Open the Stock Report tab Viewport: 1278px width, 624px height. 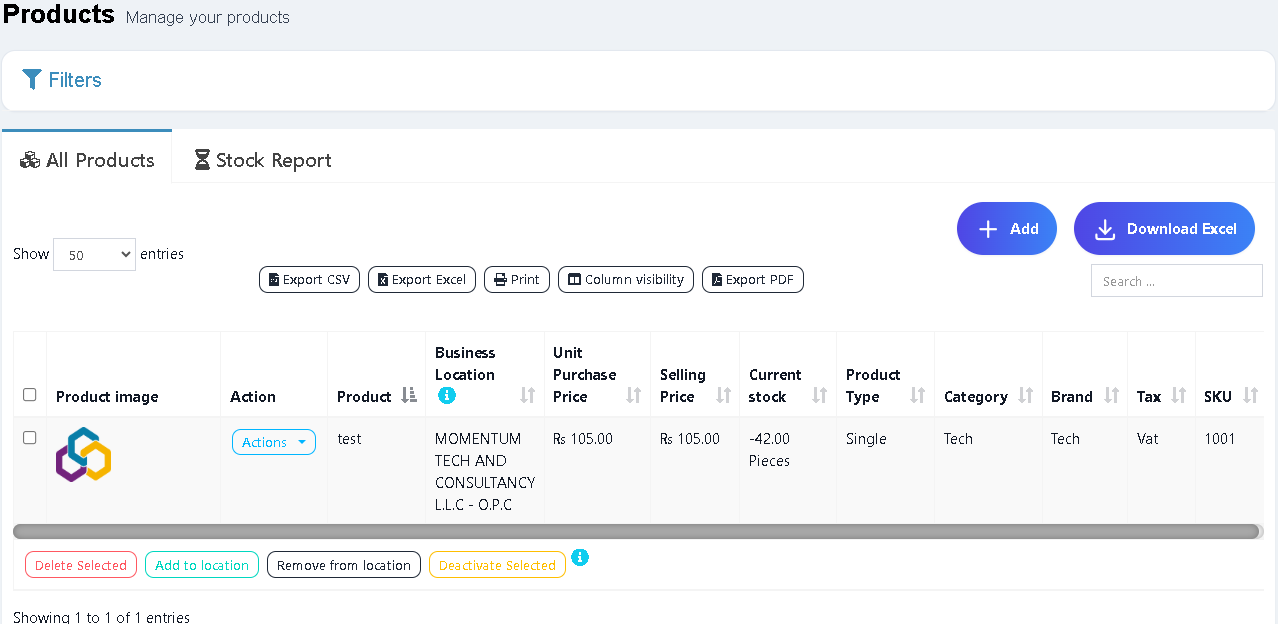[x=262, y=159]
